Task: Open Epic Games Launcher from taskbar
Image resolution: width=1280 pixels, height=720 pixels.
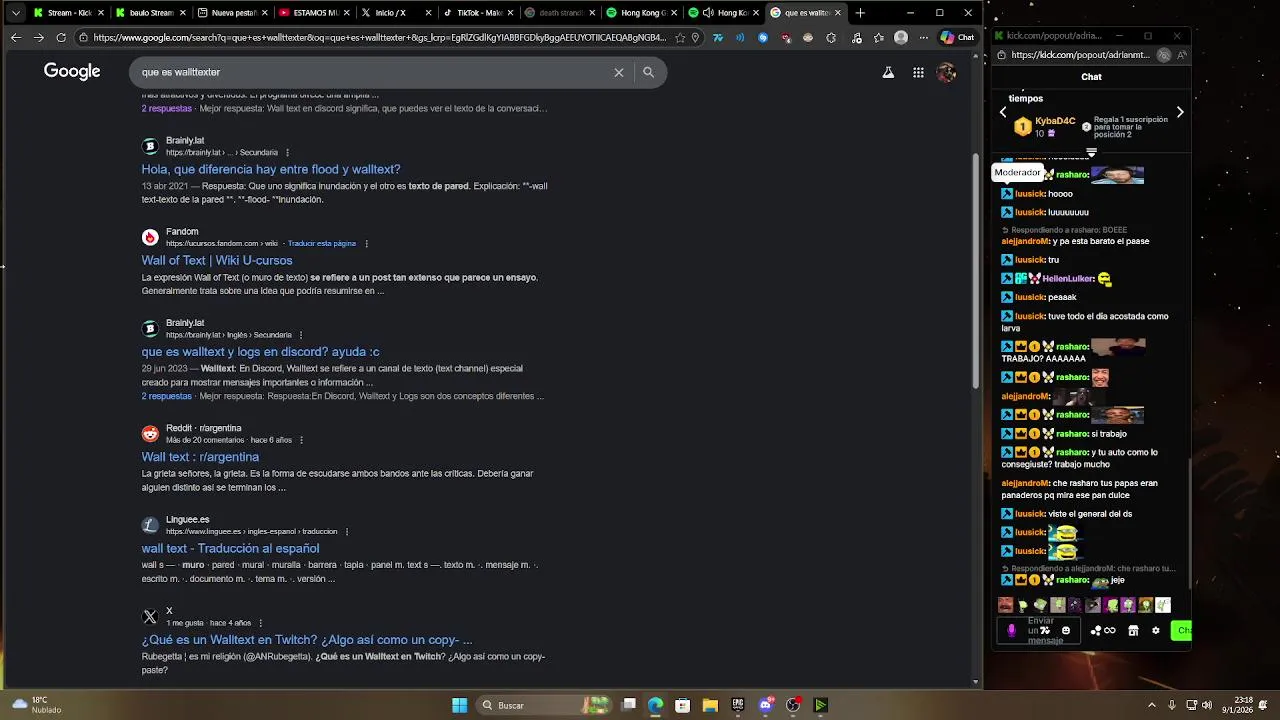Action: coord(738,705)
